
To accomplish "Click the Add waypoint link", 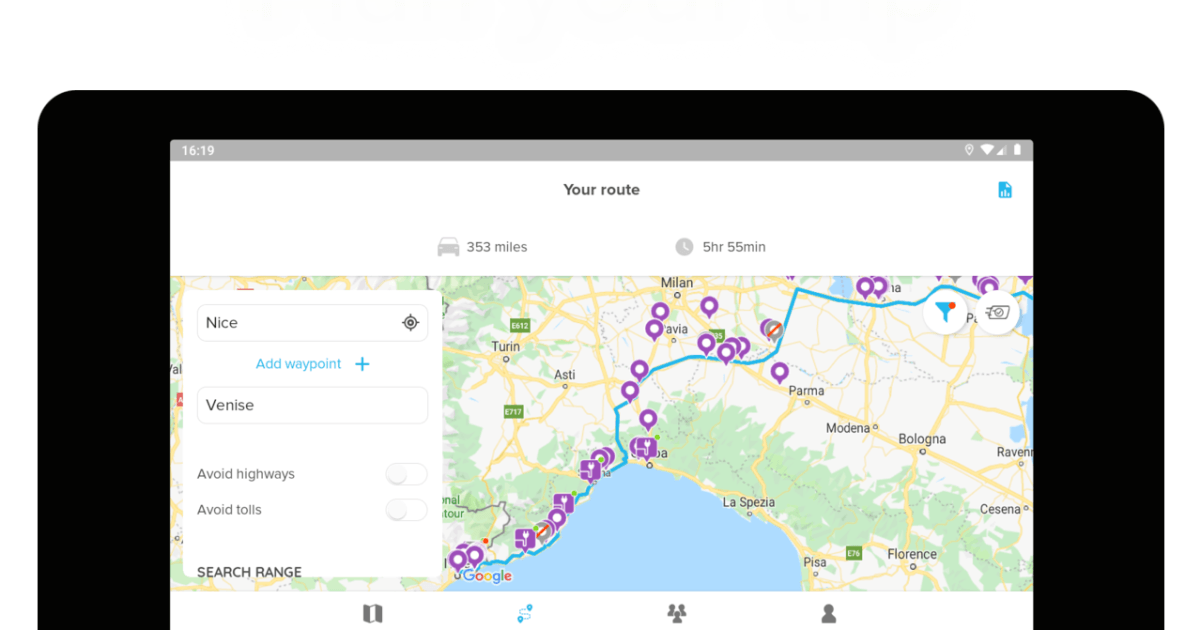I will 298,364.
